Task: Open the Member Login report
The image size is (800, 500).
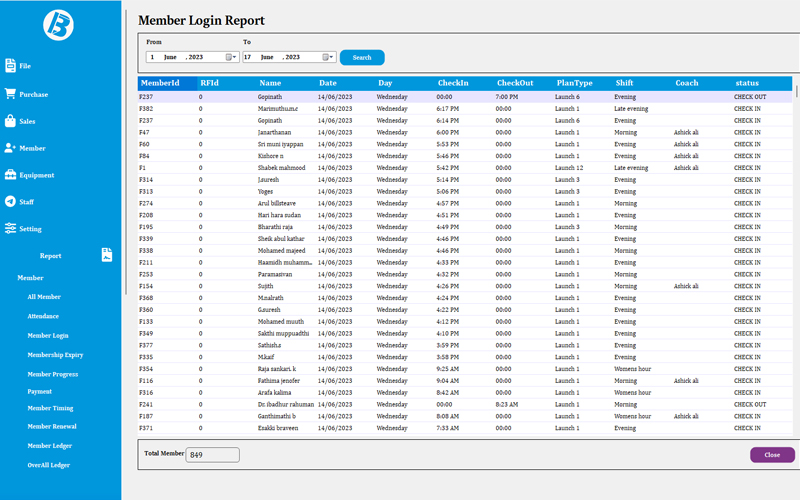Action: point(48,336)
